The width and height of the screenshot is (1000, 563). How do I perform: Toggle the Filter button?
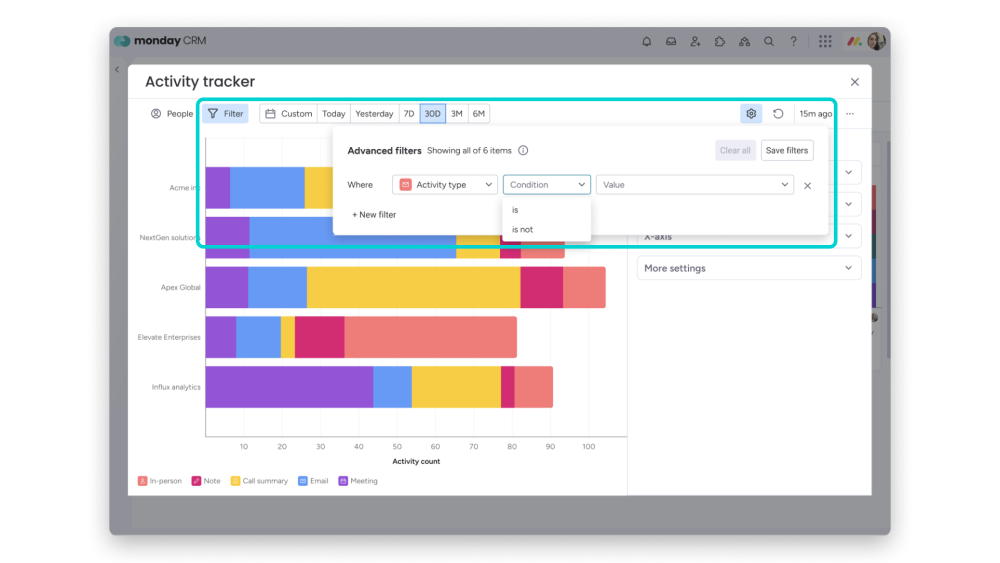tap(226, 113)
